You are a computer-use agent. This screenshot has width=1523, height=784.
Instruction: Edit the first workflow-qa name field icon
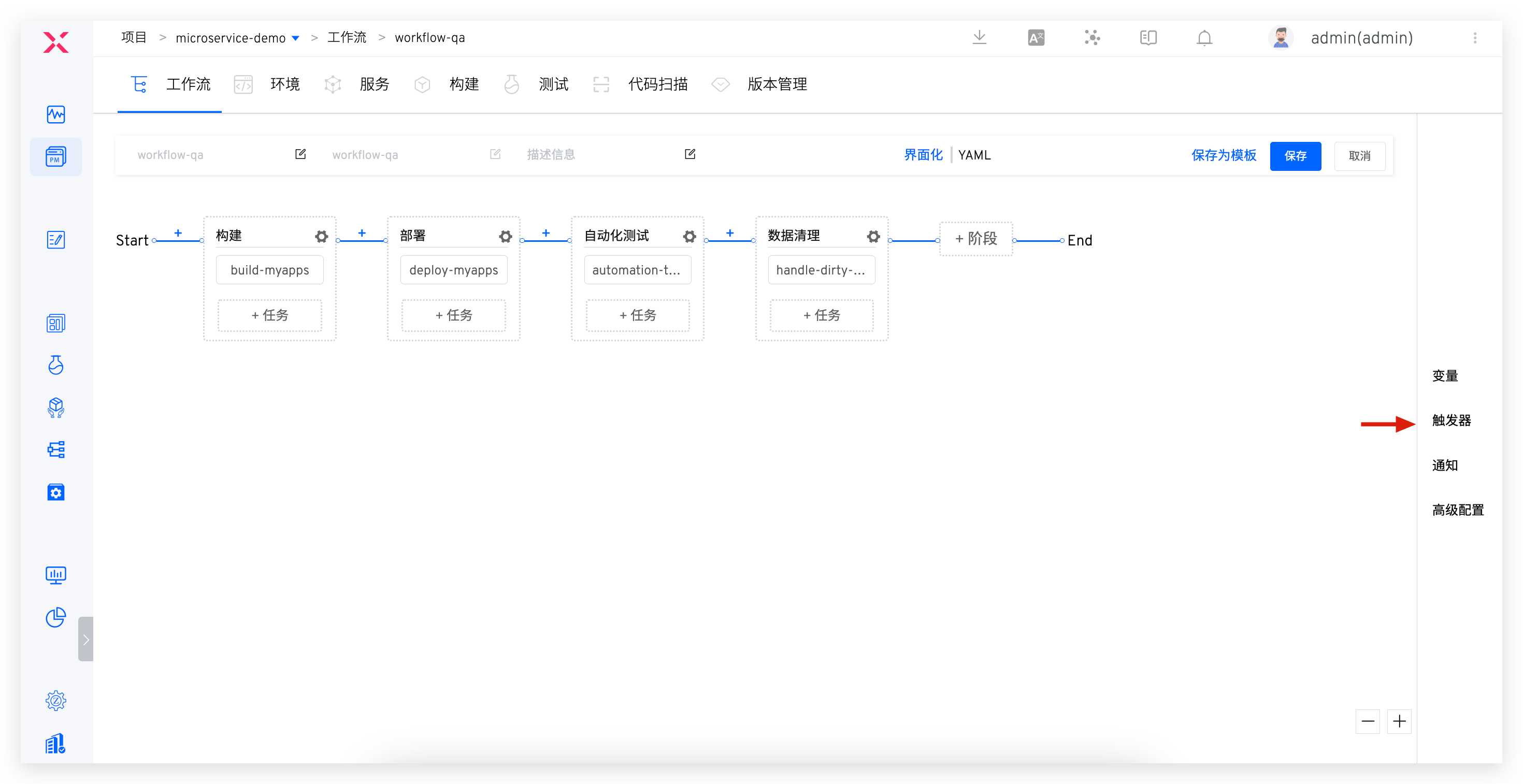click(300, 154)
